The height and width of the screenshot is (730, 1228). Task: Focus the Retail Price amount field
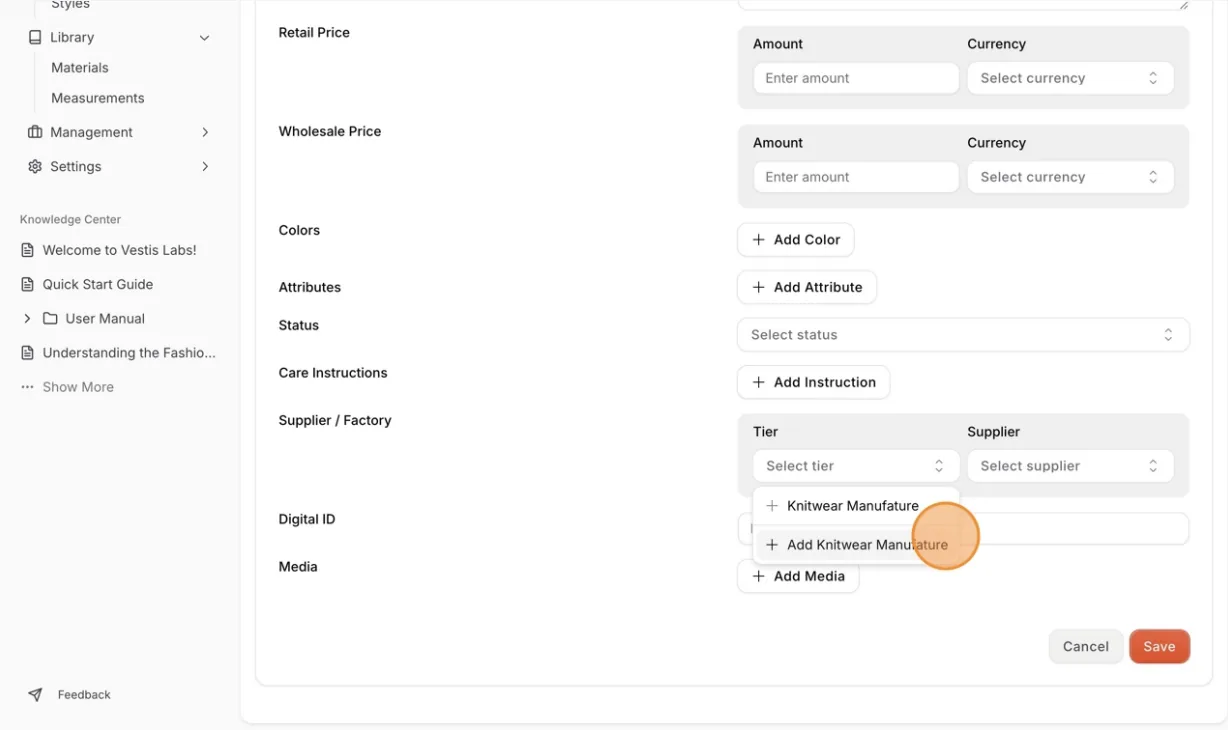click(x=856, y=78)
